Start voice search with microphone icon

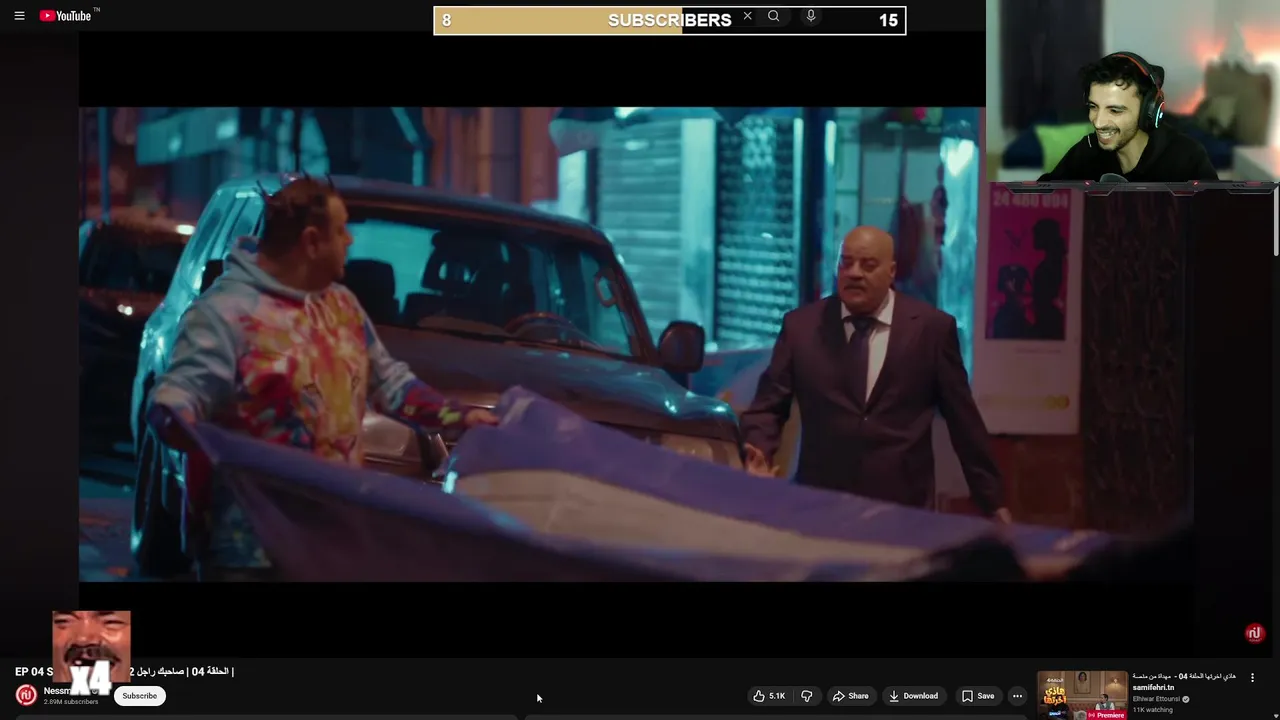click(x=811, y=16)
